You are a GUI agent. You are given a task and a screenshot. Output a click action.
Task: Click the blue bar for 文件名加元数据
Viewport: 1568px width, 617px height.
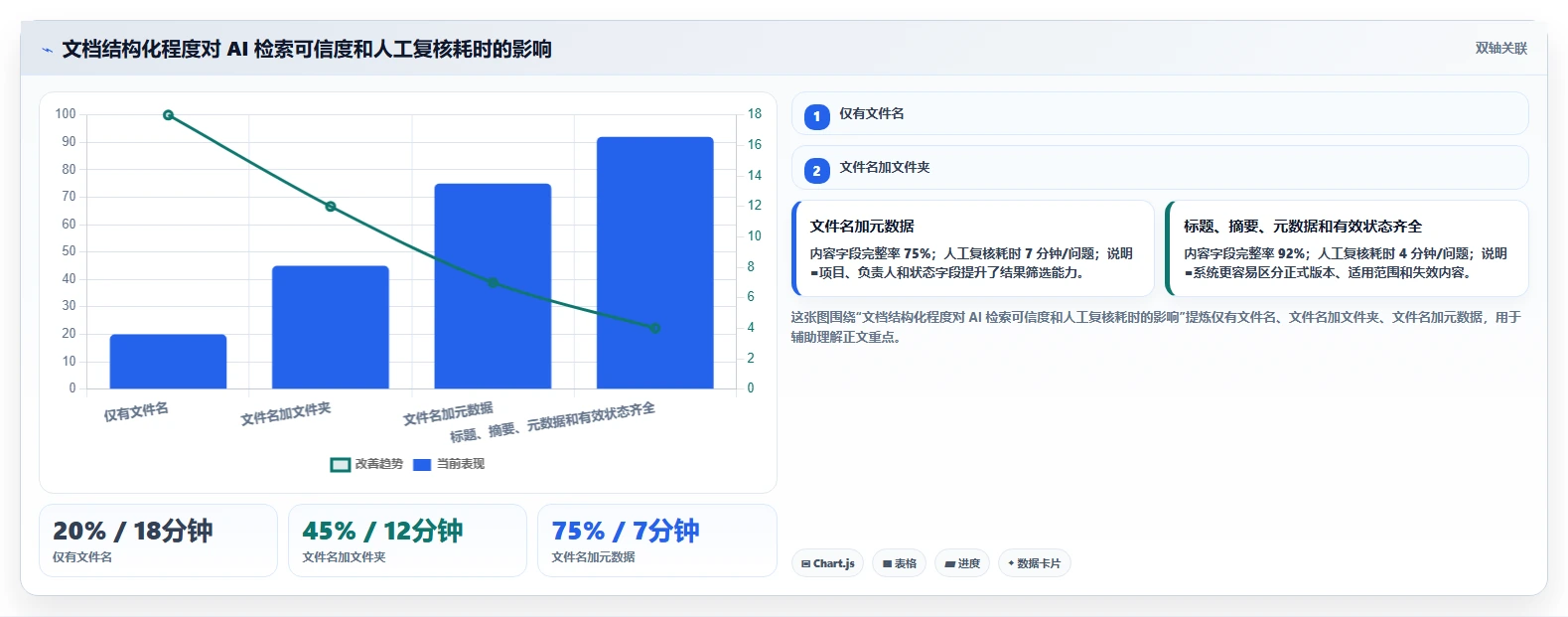(493, 286)
